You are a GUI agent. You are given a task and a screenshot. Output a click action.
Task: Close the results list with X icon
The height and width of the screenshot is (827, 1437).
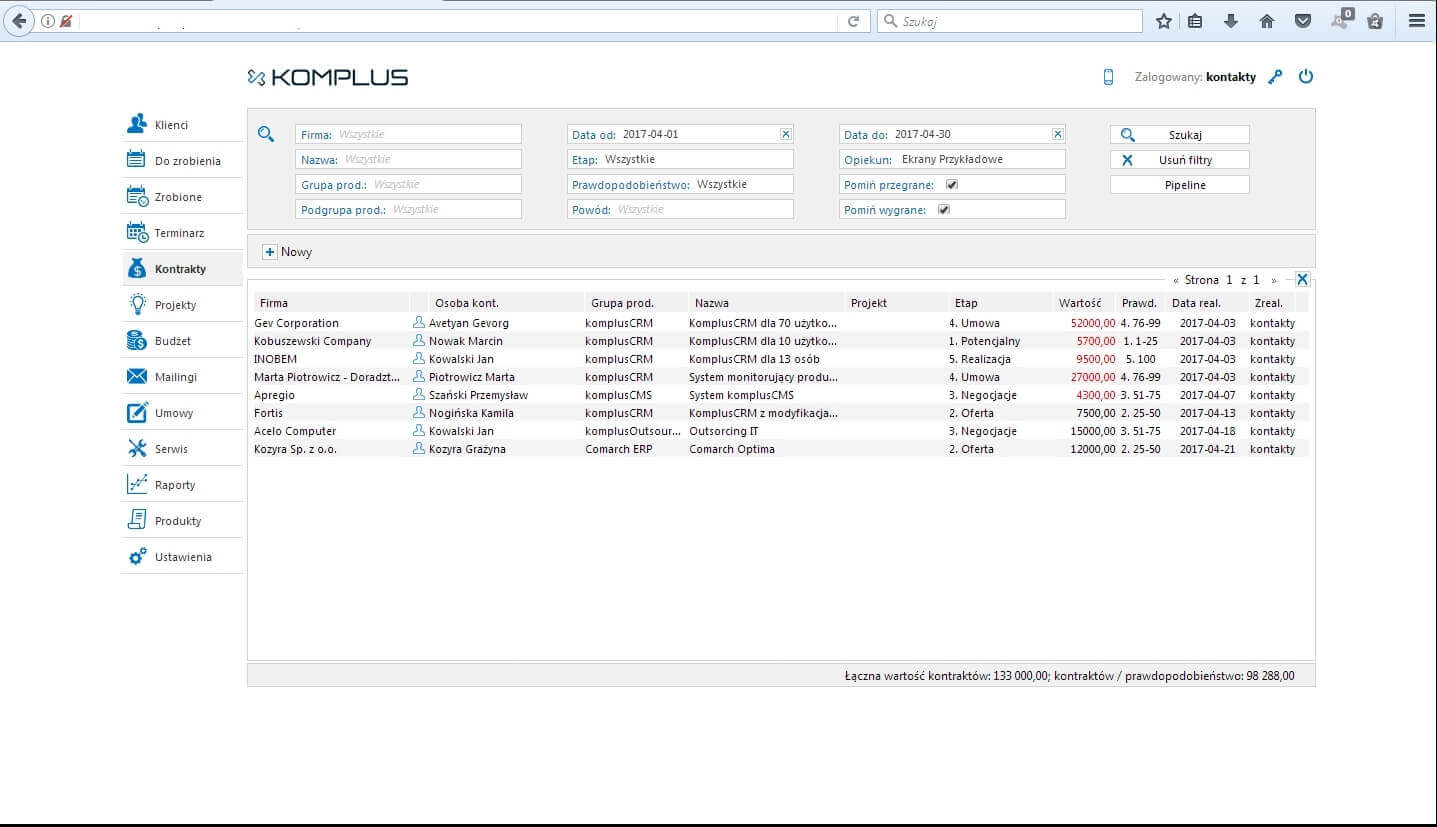1302,280
